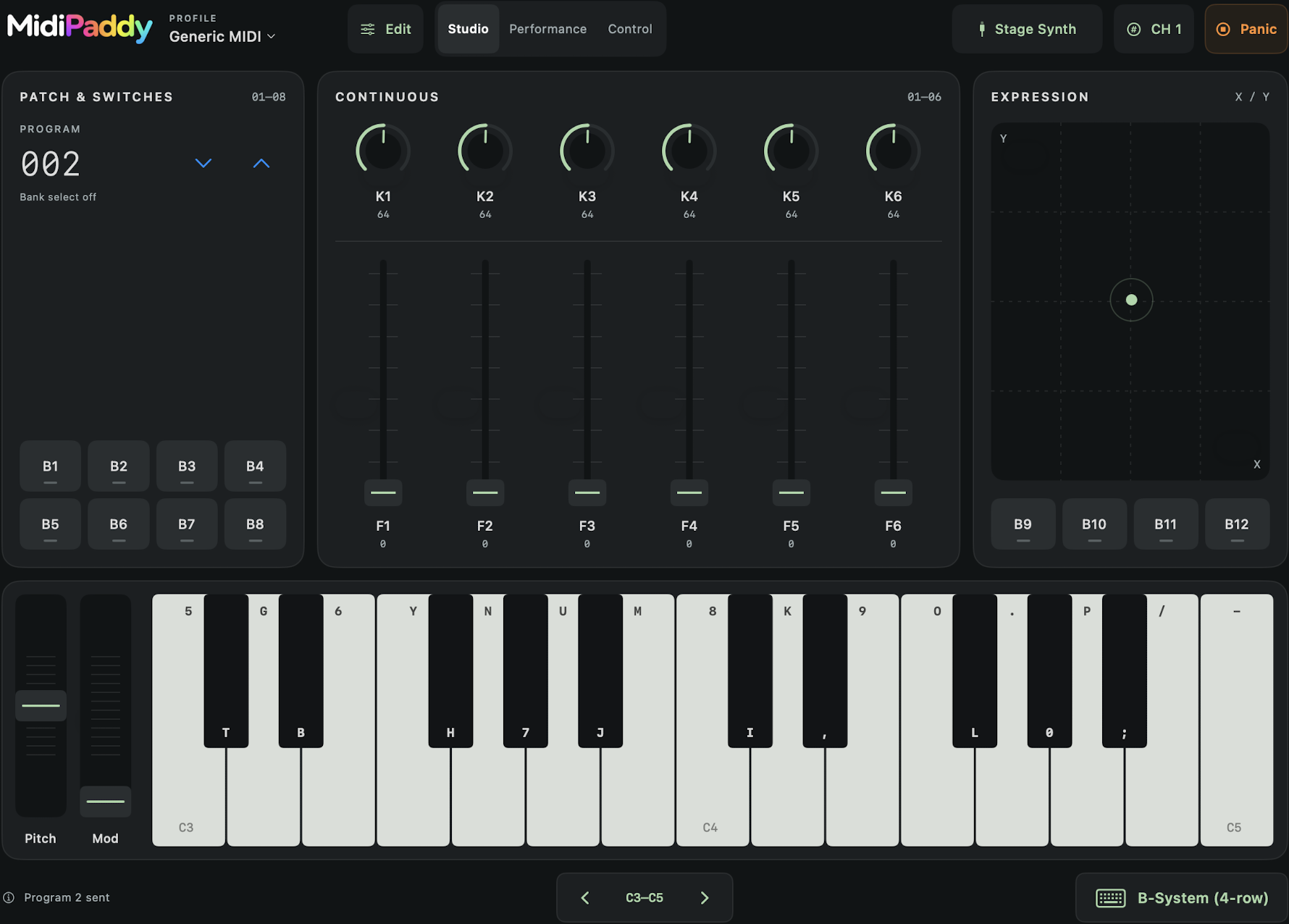The height and width of the screenshot is (924, 1289).
Task: Click the K3 knob
Action: pyautogui.click(x=587, y=151)
